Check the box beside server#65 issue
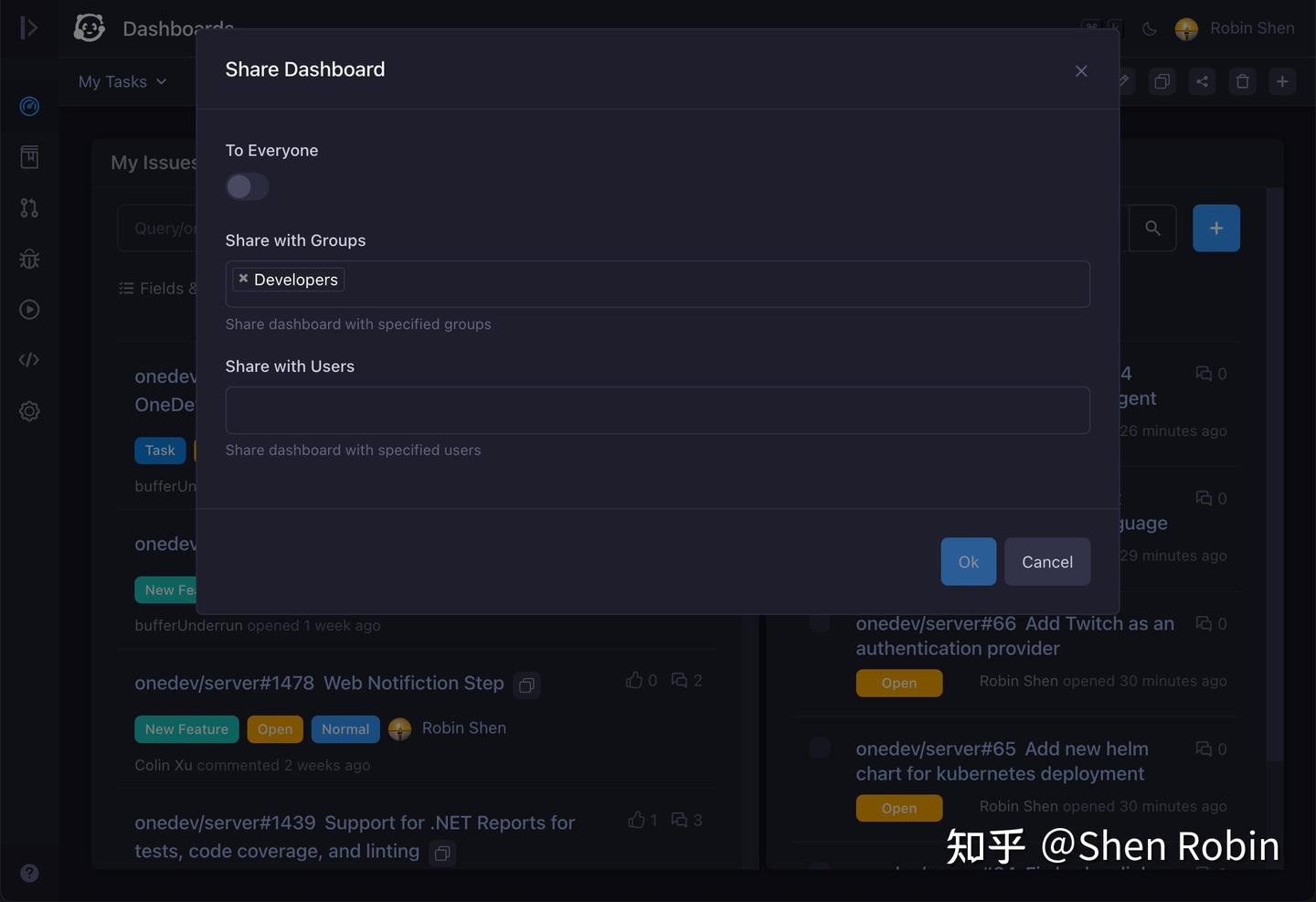This screenshot has width=1316, height=902. 820,748
